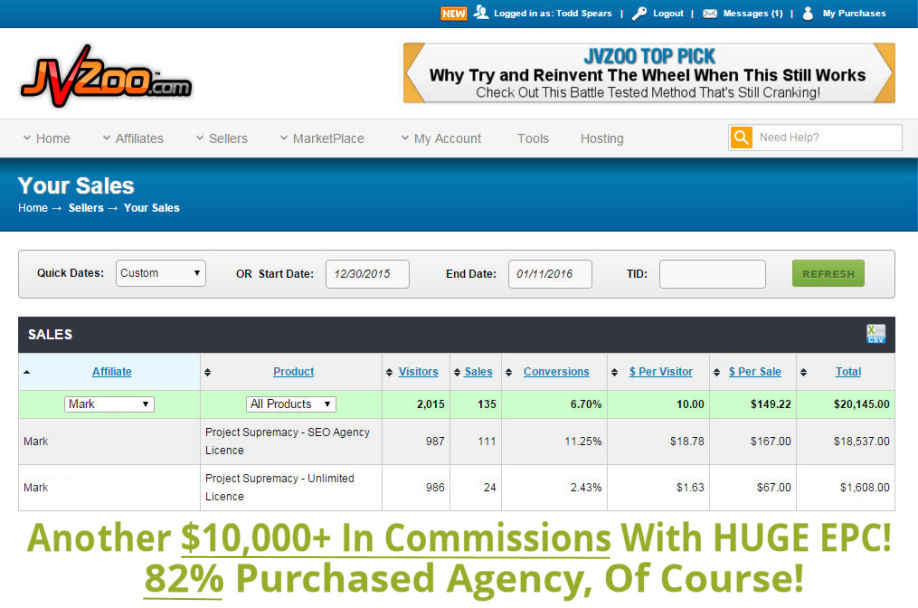The image size is (918, 608).
Task: Open the Quick Dates Custom dropdown
Action: click(160, 273)
